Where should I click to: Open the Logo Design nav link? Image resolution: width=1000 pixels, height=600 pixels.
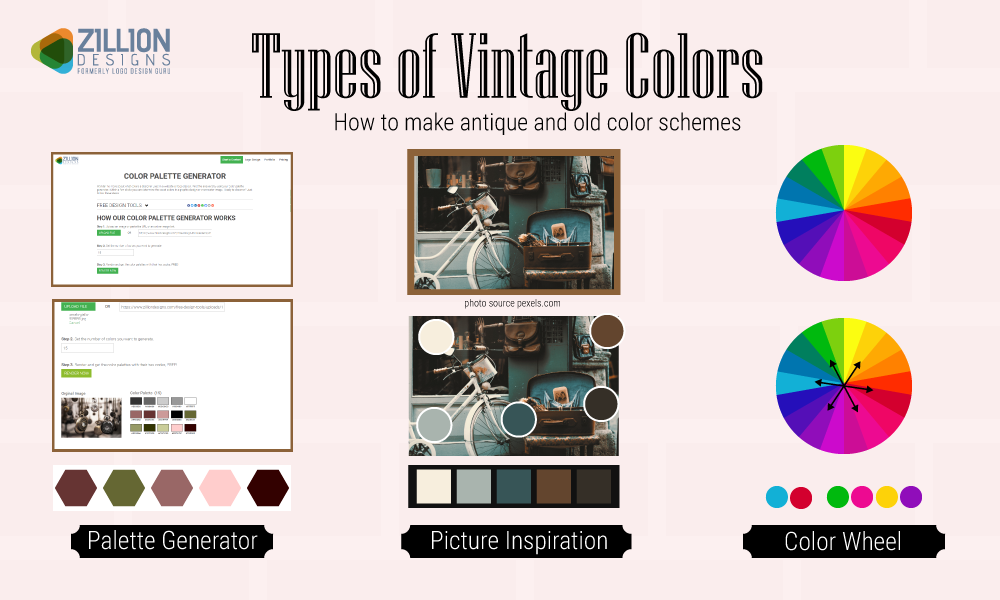point(253,159)
